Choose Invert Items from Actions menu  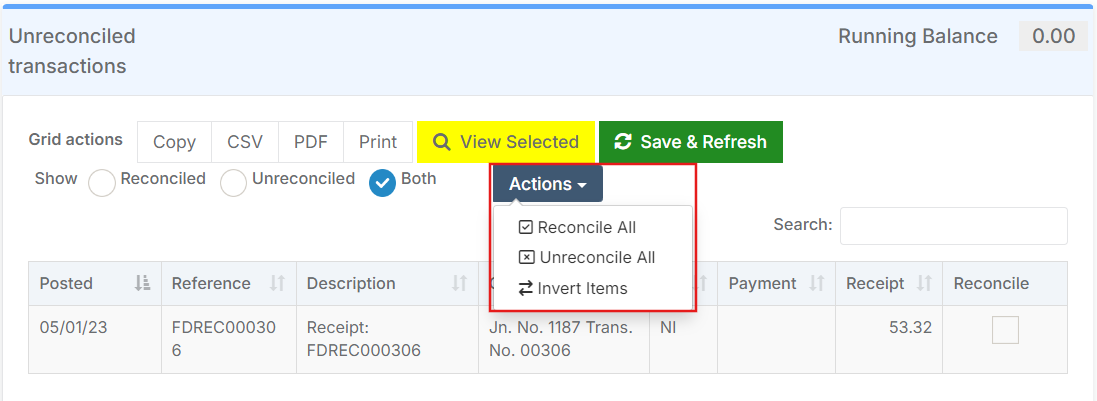(x=582, y=288)
